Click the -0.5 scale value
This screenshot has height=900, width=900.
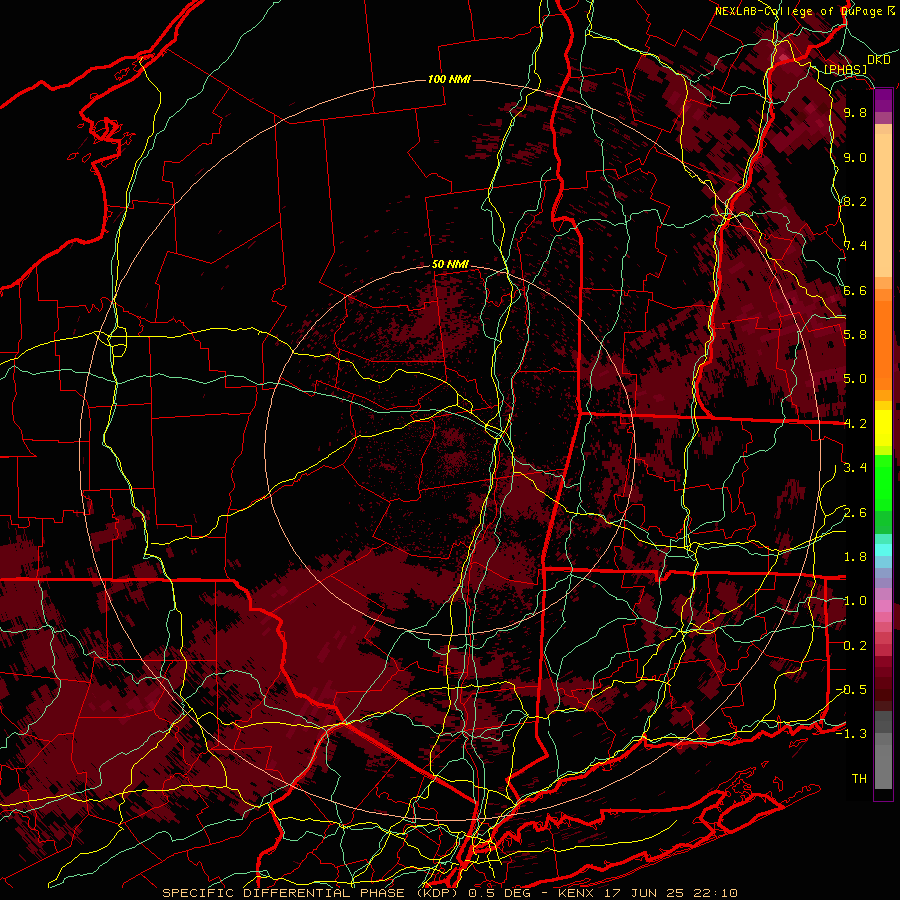852,690
